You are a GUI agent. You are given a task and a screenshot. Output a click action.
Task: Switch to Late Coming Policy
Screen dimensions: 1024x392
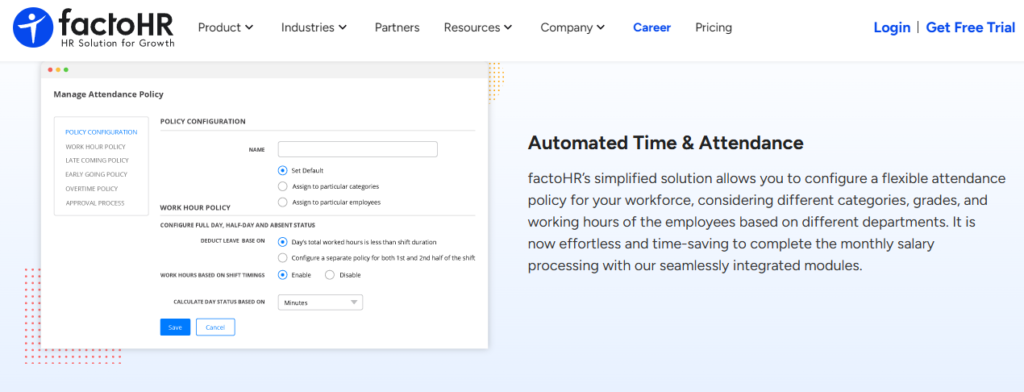tap(97, 160)
